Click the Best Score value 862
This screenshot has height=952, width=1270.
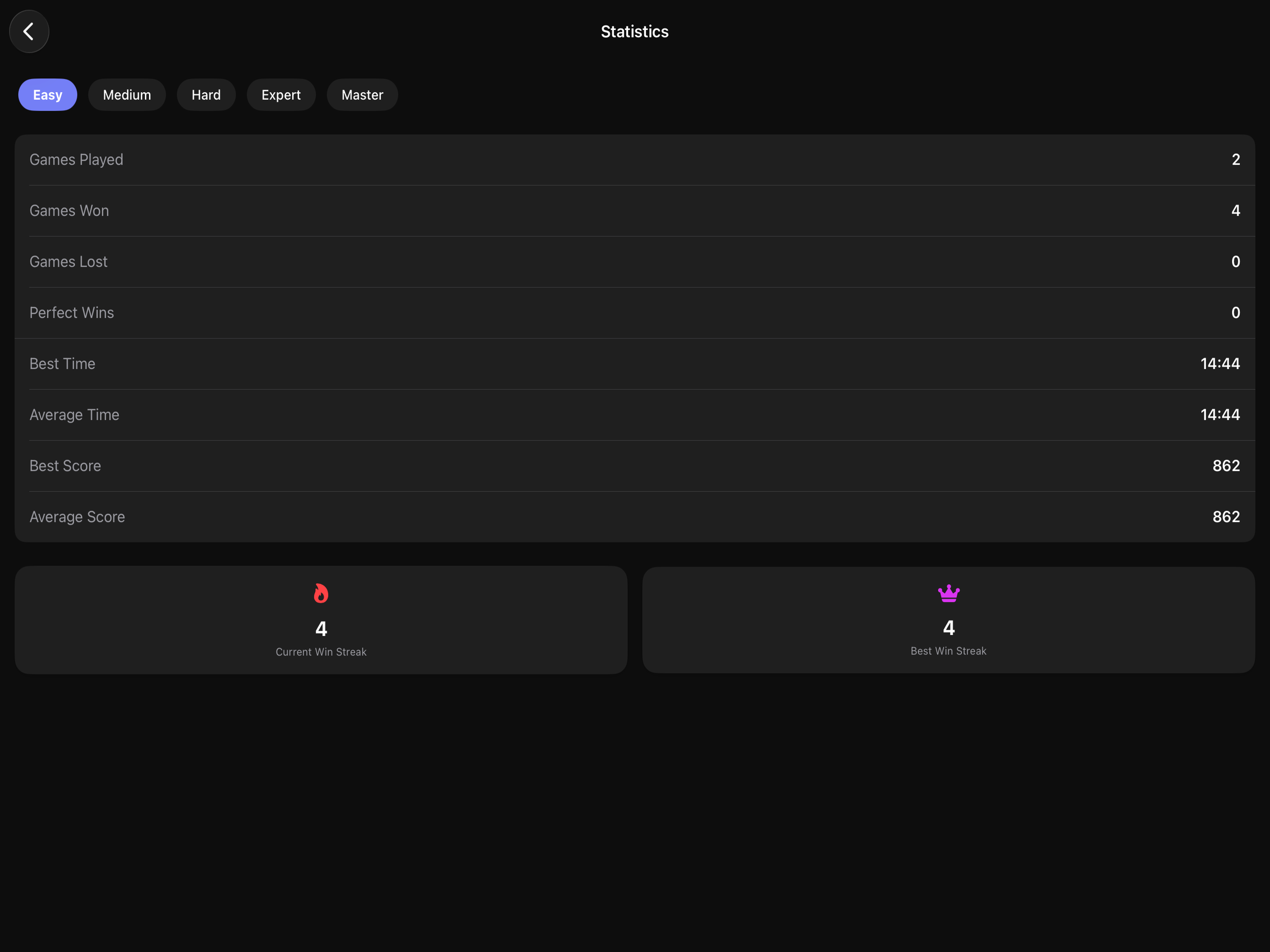click(x=1226, y=466)
